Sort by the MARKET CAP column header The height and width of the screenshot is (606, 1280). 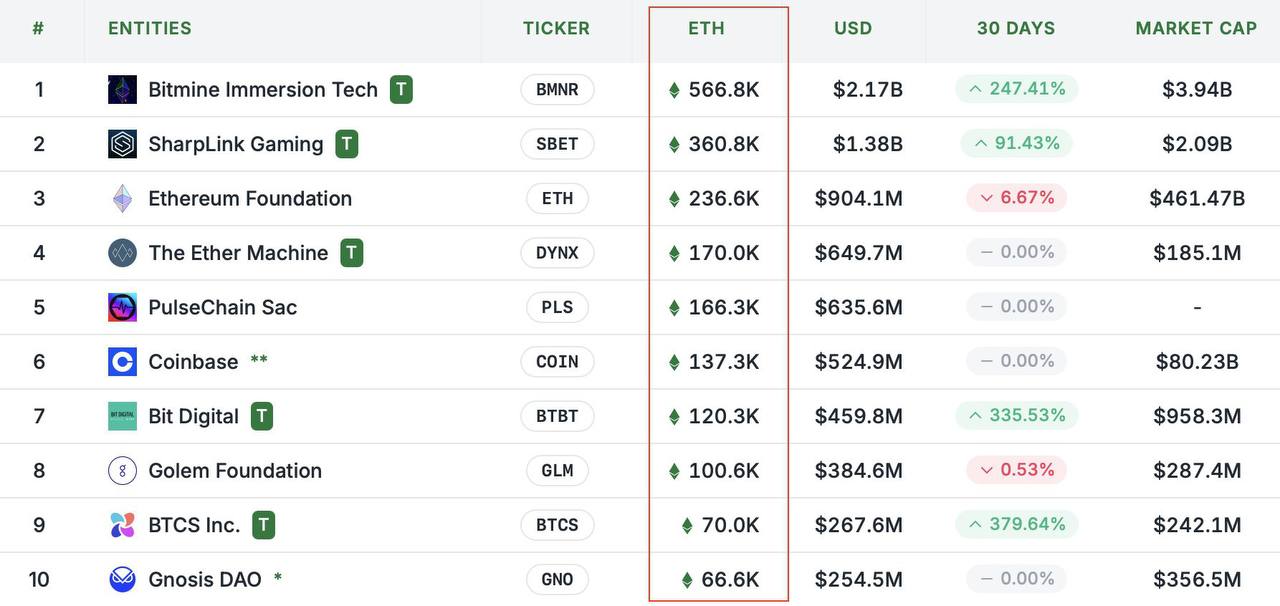coord(1196,28)
